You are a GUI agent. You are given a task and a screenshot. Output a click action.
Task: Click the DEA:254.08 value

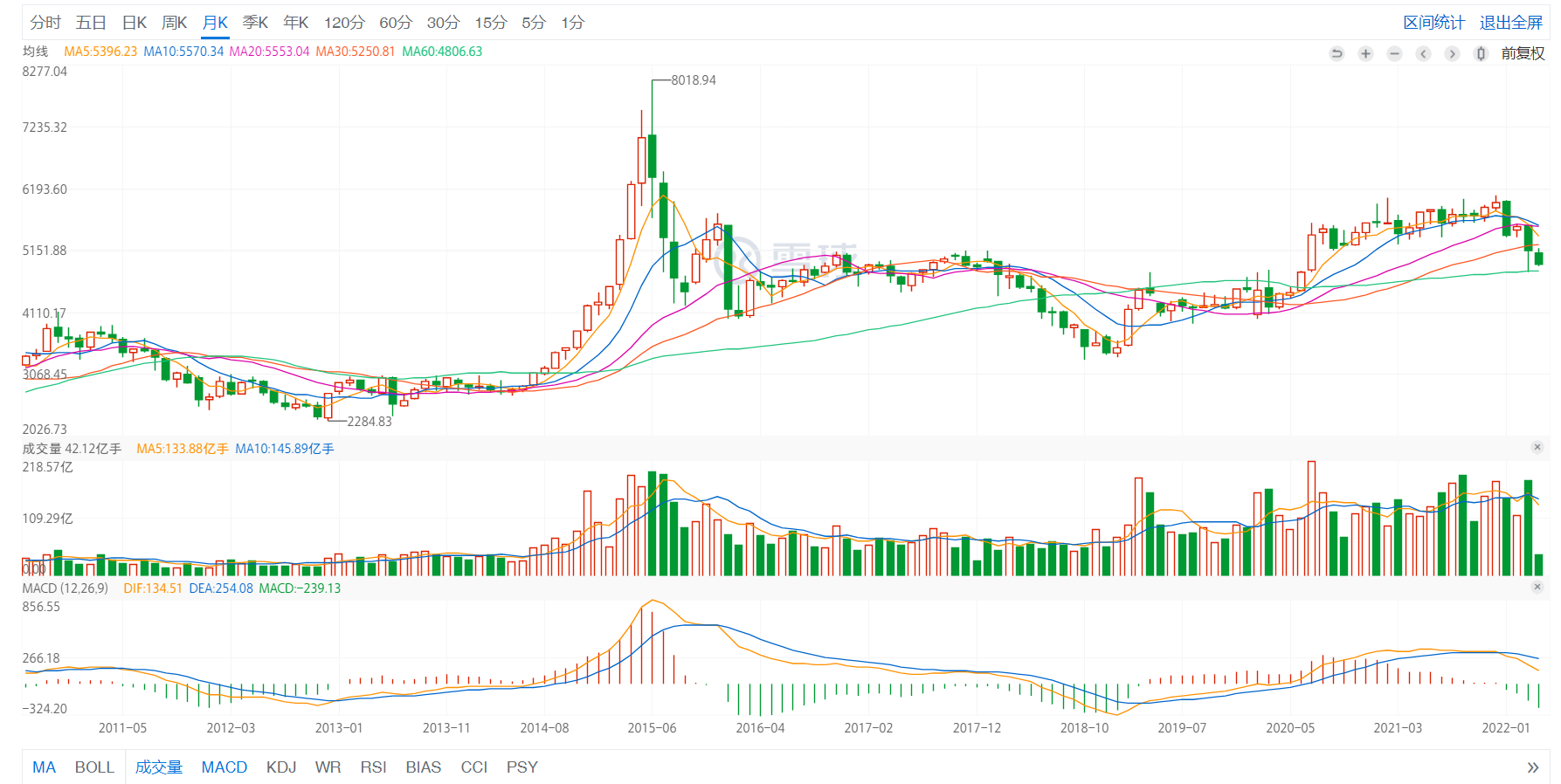tap(221, 588)
